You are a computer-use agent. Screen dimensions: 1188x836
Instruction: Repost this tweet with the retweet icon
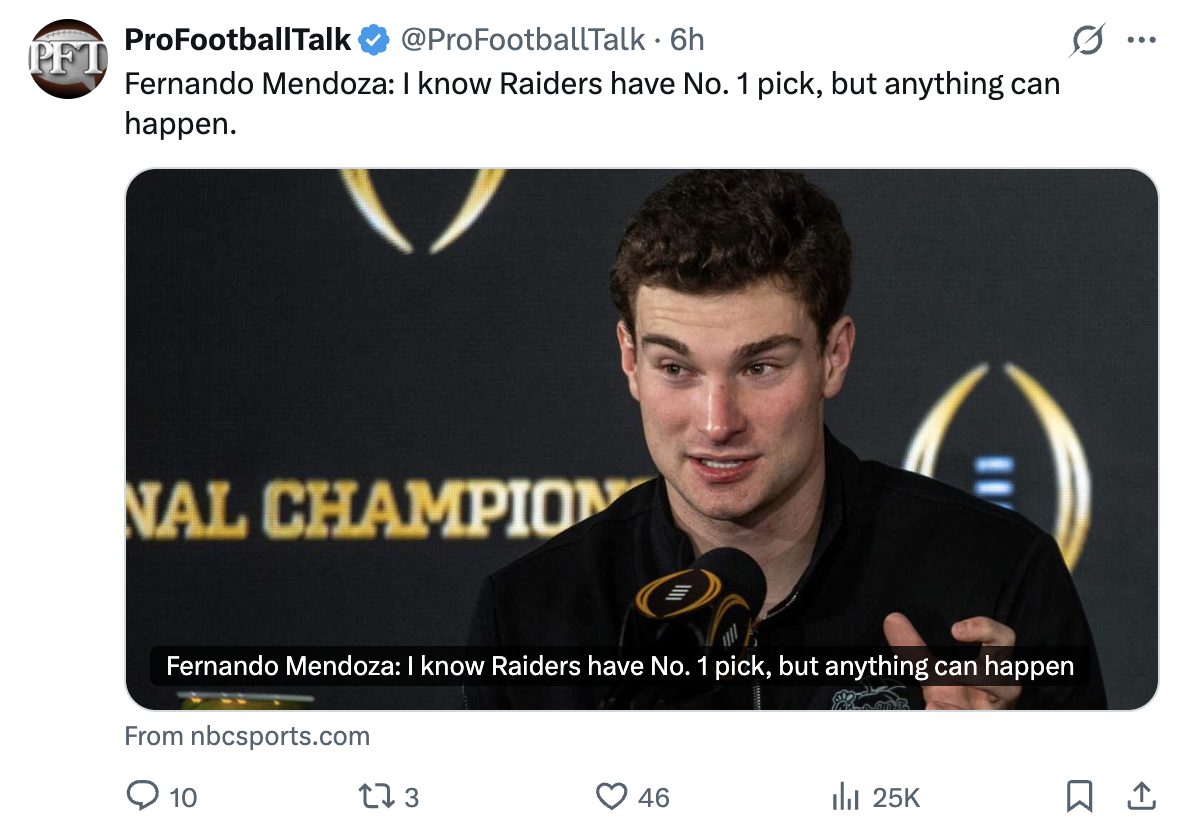[x=377, y=796]
